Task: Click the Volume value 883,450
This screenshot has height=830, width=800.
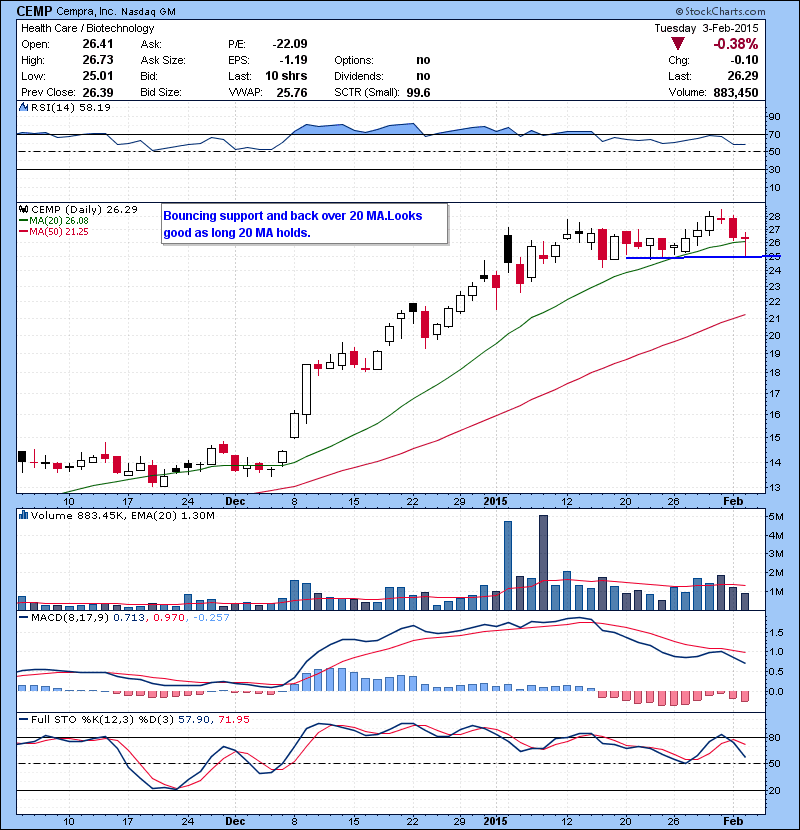Action: click(x=736, y=92)
